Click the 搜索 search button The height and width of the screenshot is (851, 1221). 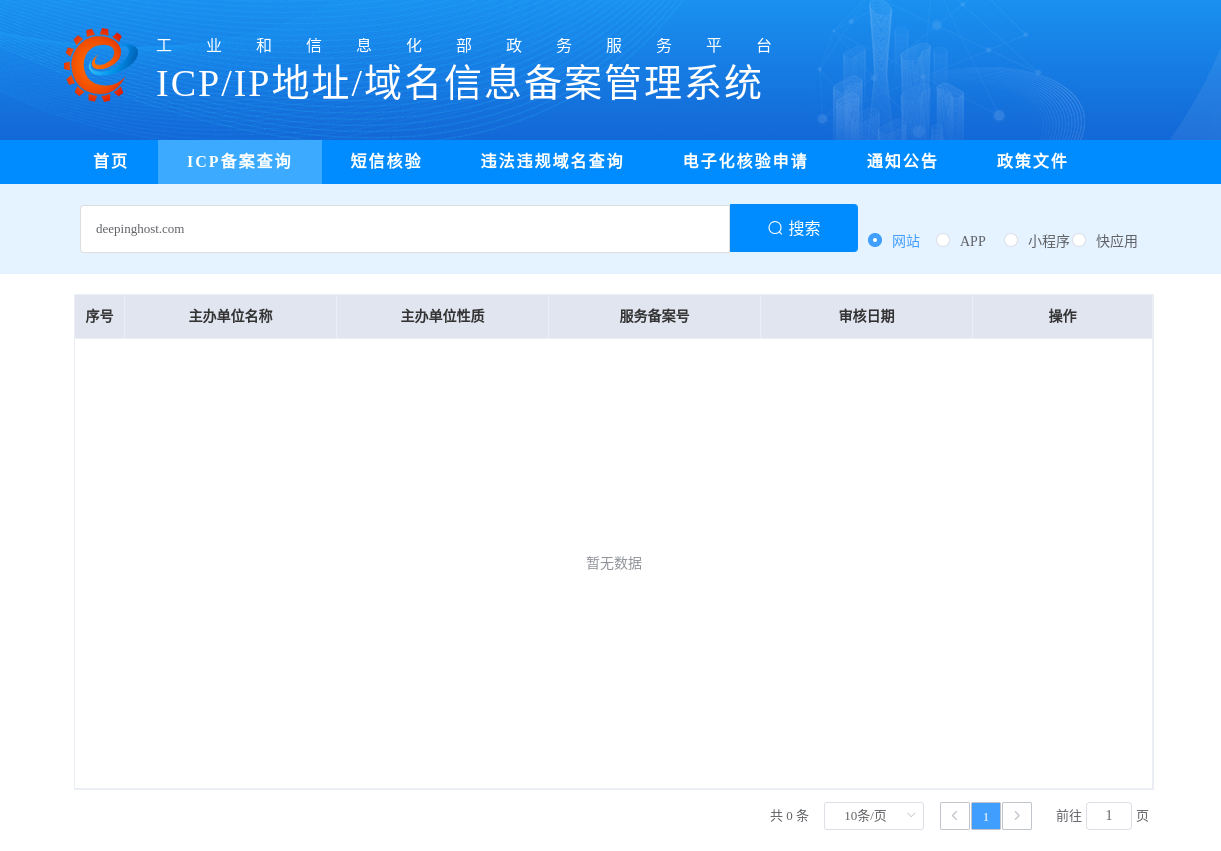(794, 228)
